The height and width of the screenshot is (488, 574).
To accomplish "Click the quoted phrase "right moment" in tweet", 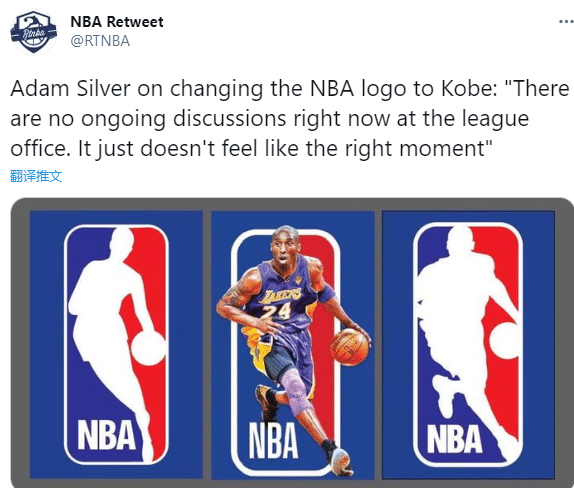I will (415, 149).
